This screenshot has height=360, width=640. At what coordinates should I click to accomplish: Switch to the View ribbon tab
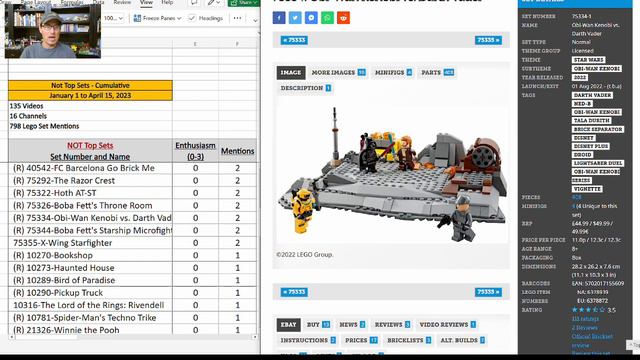[x=146, y=2]
